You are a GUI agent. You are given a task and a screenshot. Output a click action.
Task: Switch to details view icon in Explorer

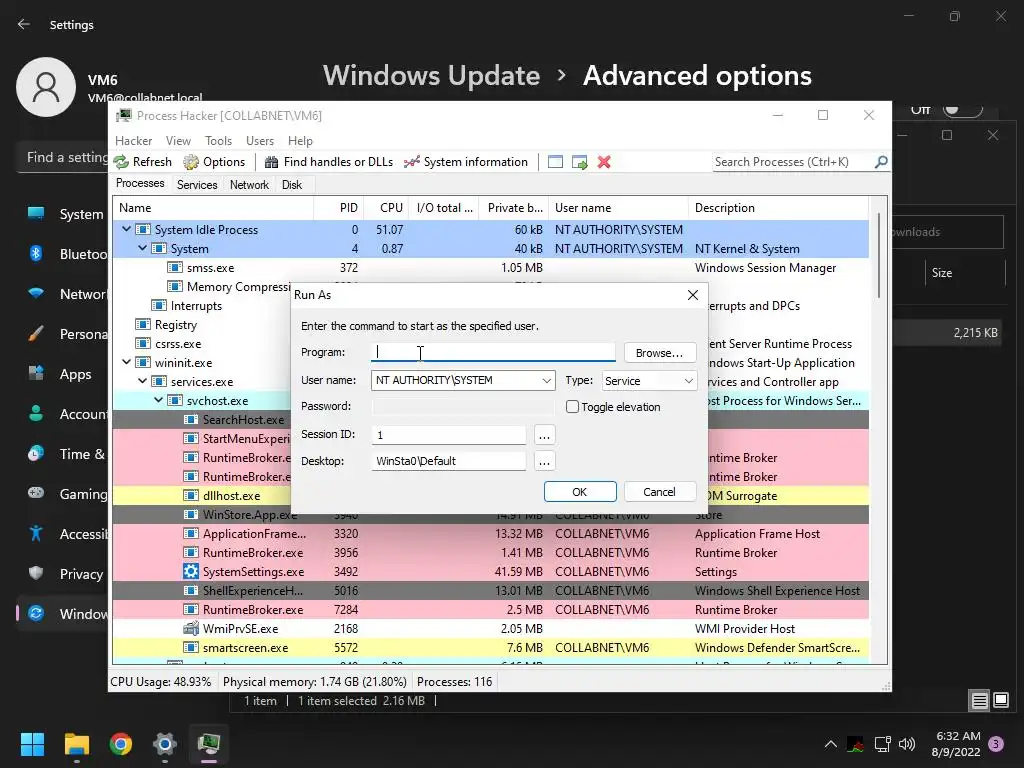click(980, 701)
